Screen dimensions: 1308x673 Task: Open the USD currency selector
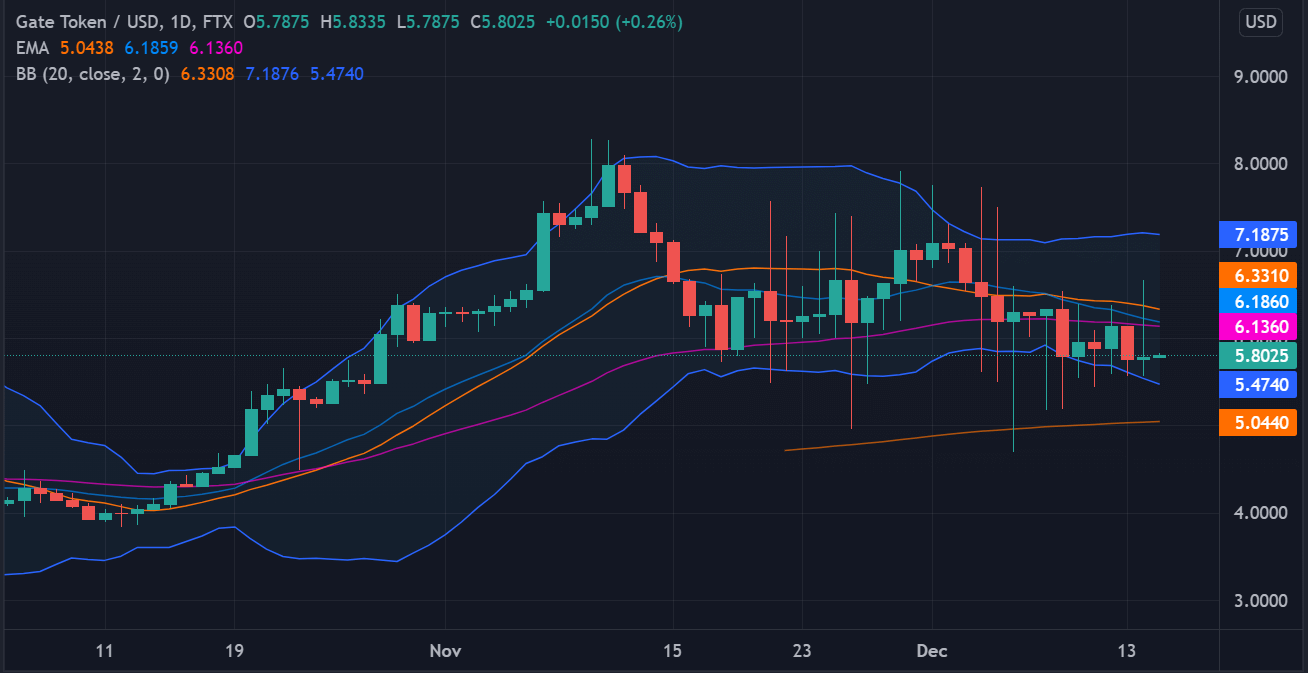[1262, 21]
